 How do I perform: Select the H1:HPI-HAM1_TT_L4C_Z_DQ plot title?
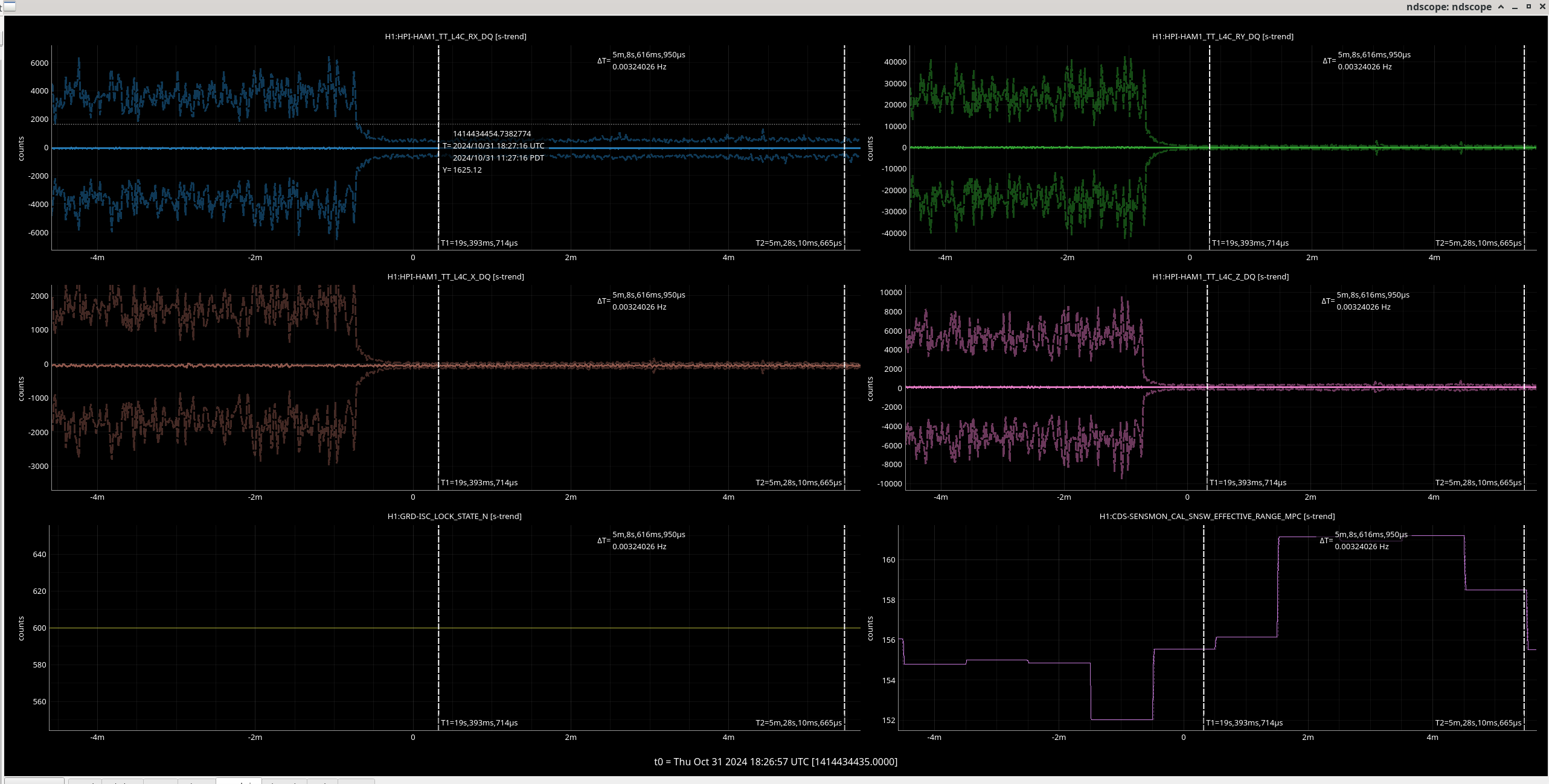[x=1220, y=276]
